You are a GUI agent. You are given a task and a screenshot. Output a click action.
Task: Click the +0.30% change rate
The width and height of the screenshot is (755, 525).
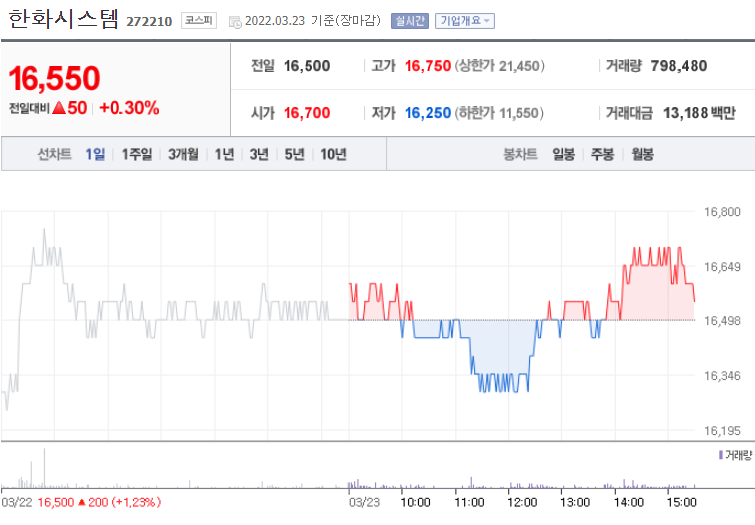129,108
